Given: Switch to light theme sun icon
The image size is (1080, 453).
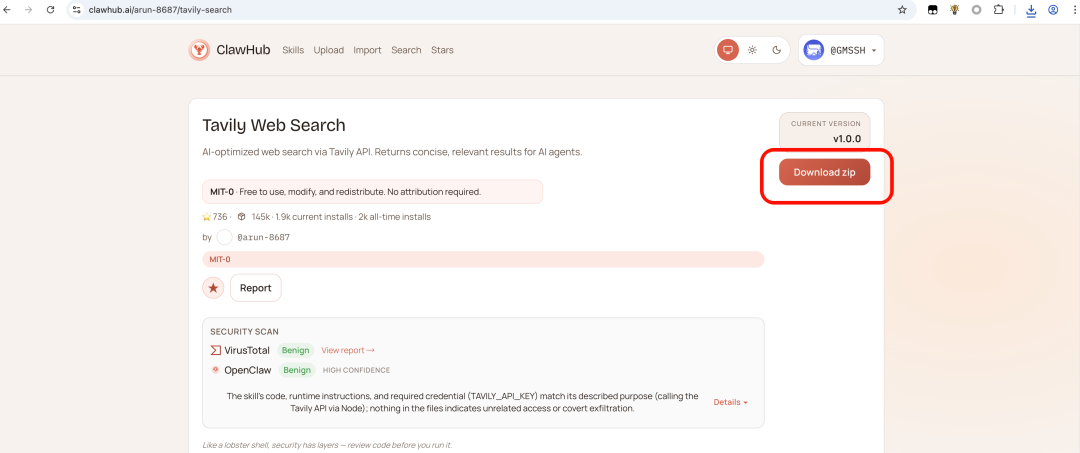Looking at the screenshot, I should pyautogui.click(x=752, y=50).
